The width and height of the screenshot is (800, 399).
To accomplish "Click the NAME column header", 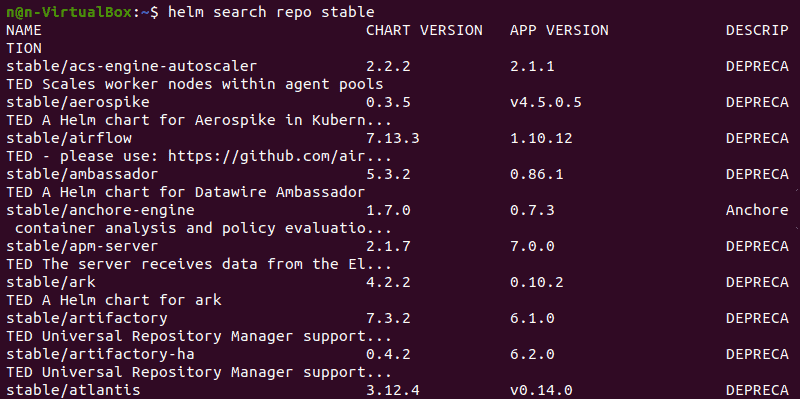I will (x=23, y=31).
